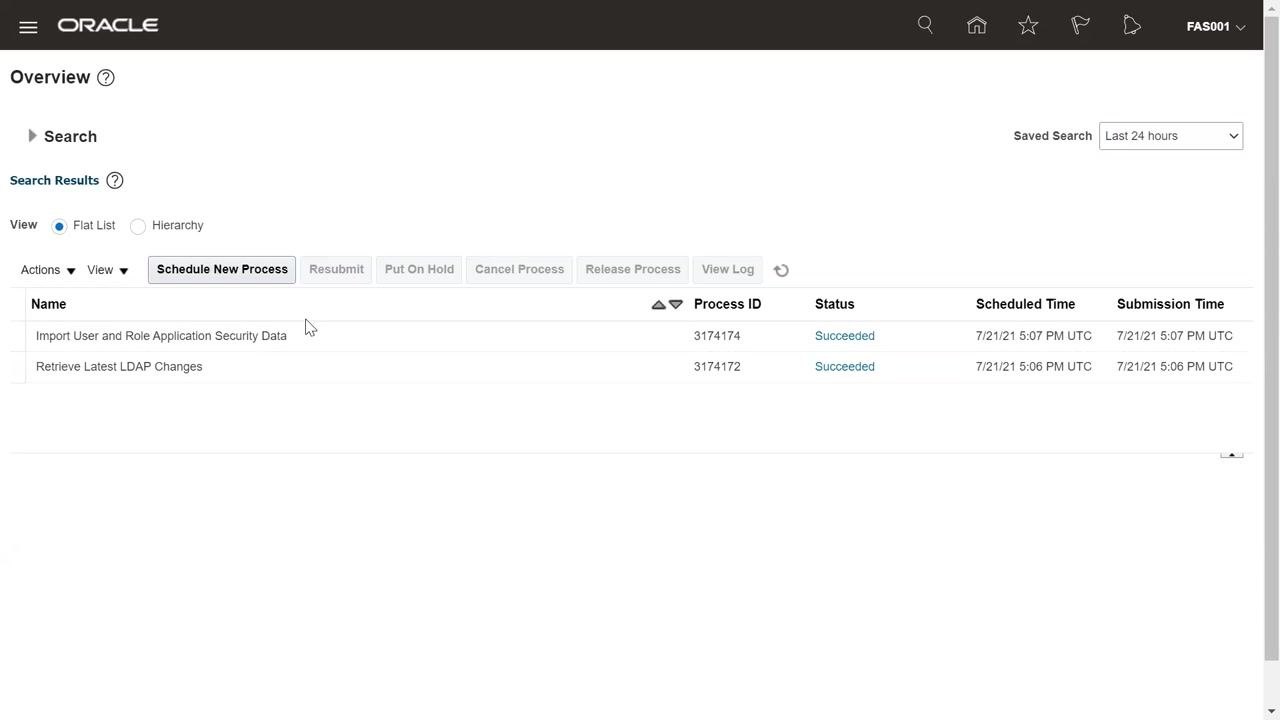
Task: Open the FAS001 user menu
Action: click(1216, 27)
